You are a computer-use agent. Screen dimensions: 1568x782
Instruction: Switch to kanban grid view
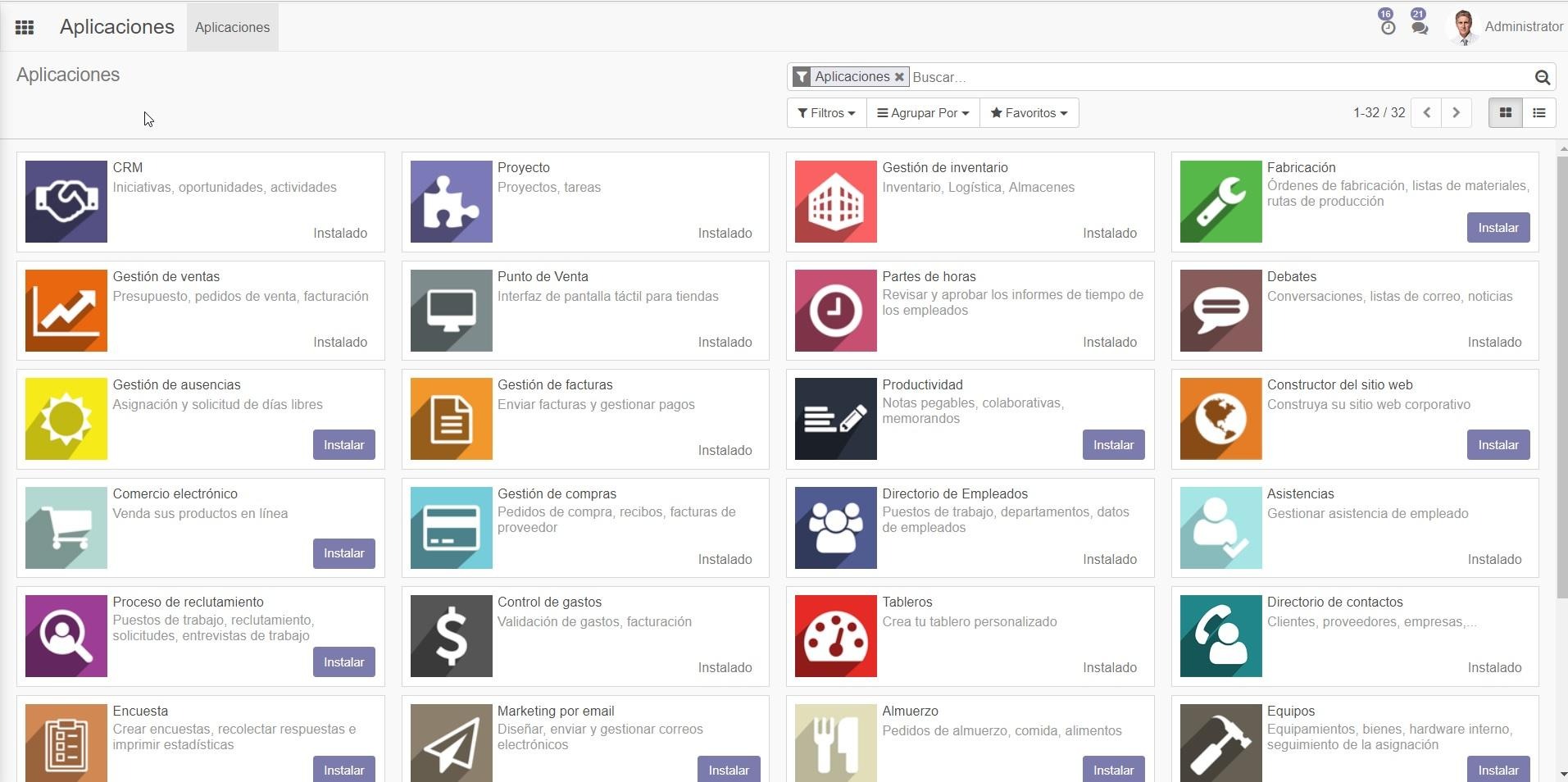point(1505,113)
